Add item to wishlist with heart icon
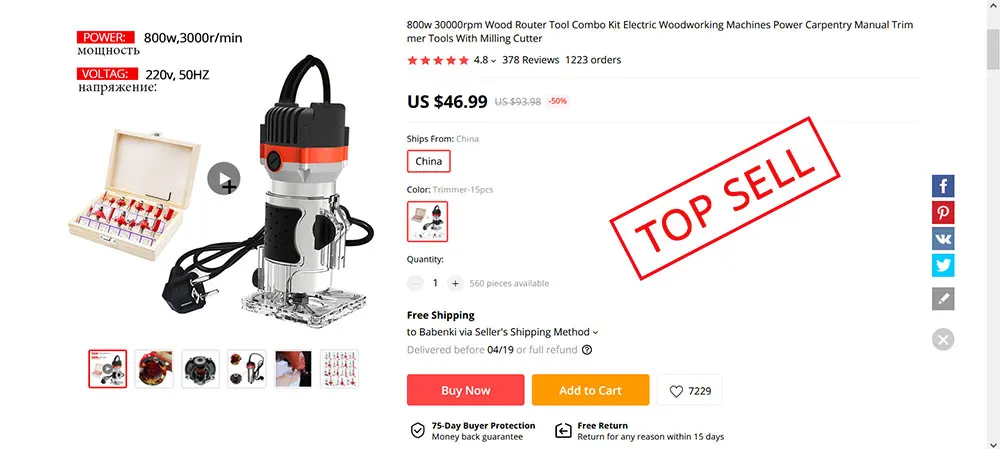Screen dimensions: 1000x449 tap(689, 390)
